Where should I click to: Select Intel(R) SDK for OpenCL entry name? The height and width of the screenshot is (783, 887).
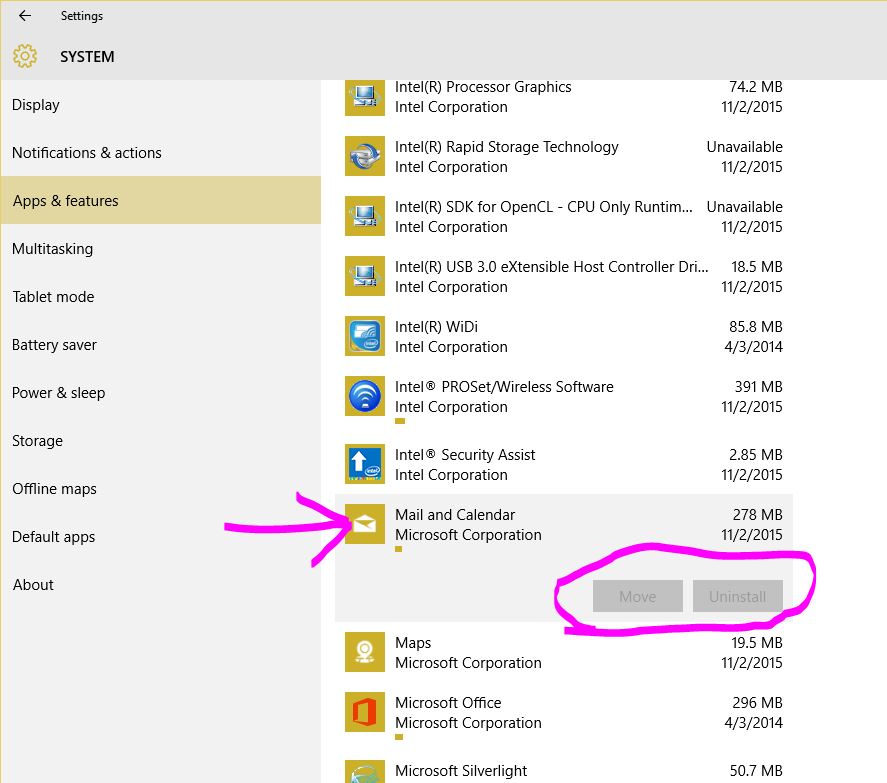[544, 207]
